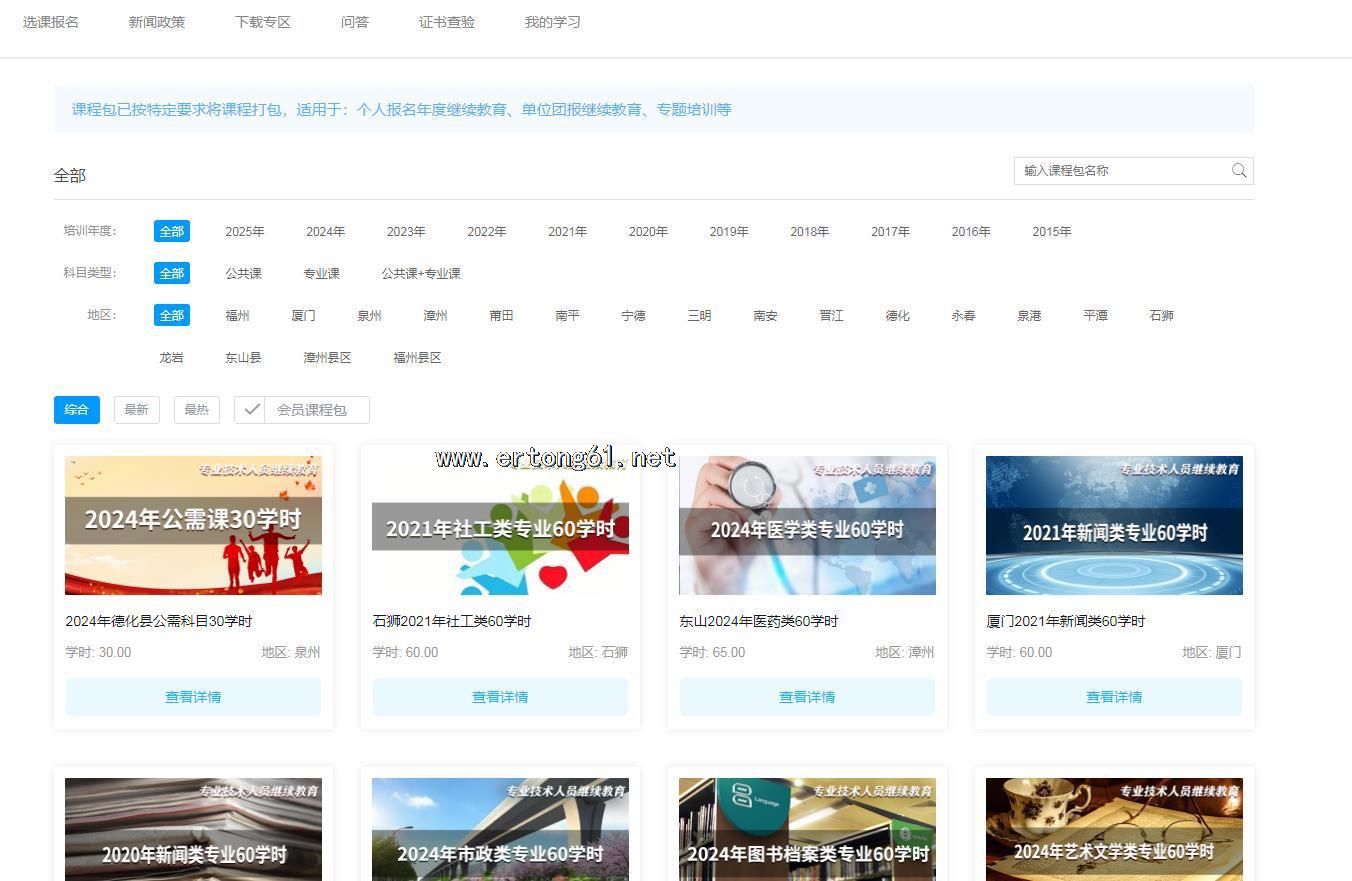Open the 2024年市政类专业60学时 thumbnail
1352x881 pixels.
[500, 830]
